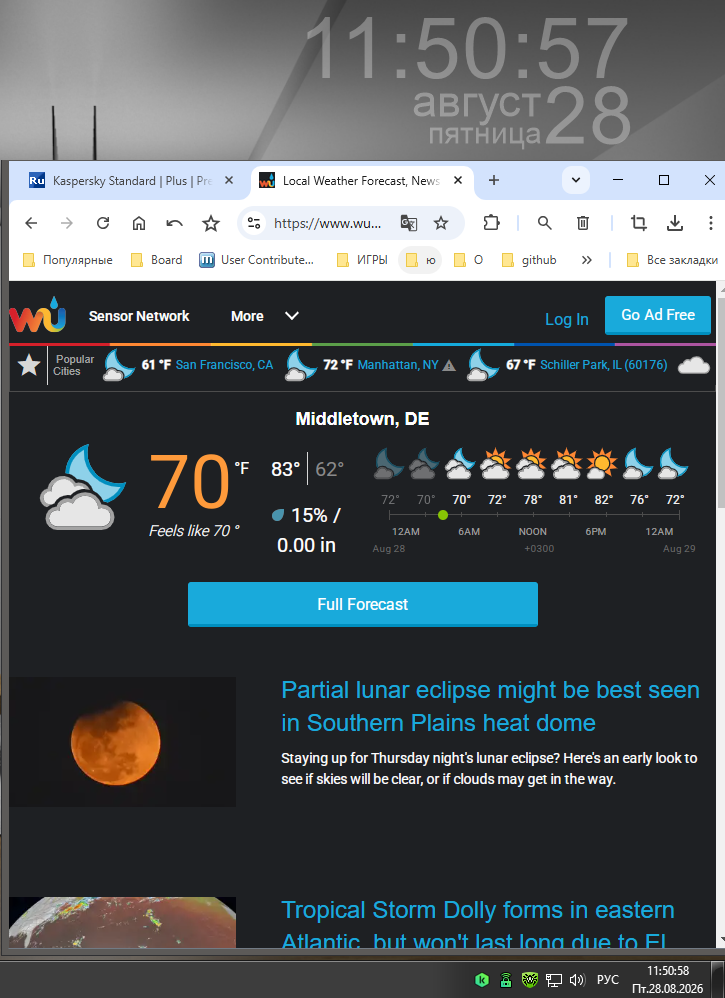
Task: Open Tropical Storm Dolly article headline
Action: [x=477, y=925]
